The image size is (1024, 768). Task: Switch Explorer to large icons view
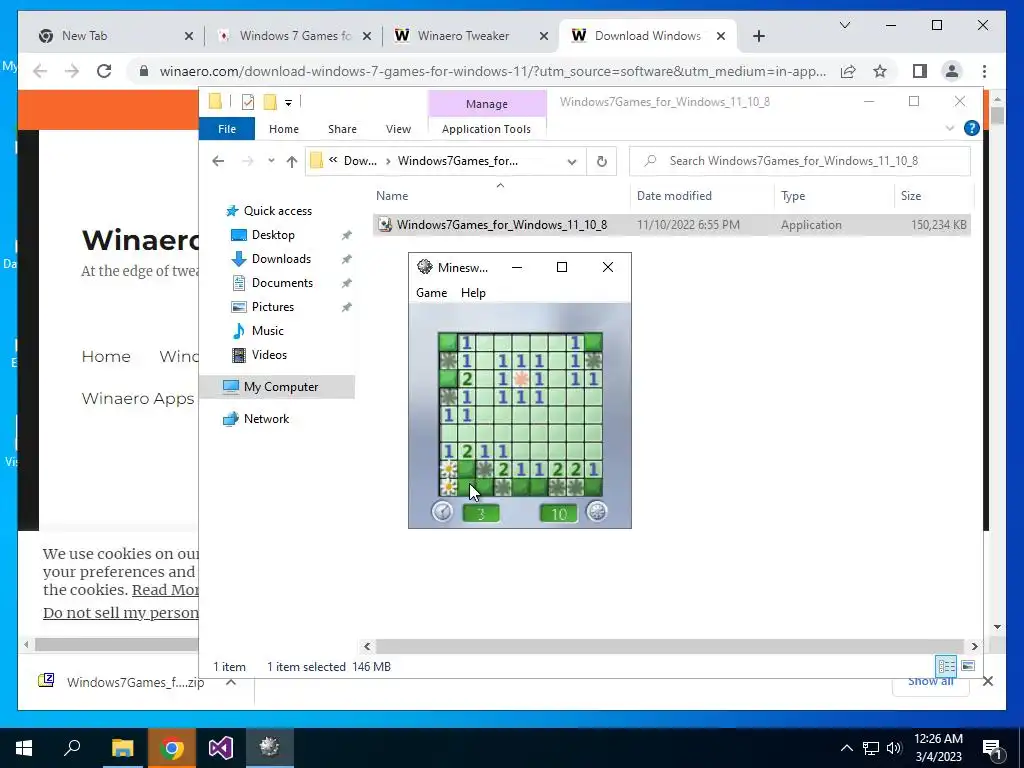coord(968,666)
